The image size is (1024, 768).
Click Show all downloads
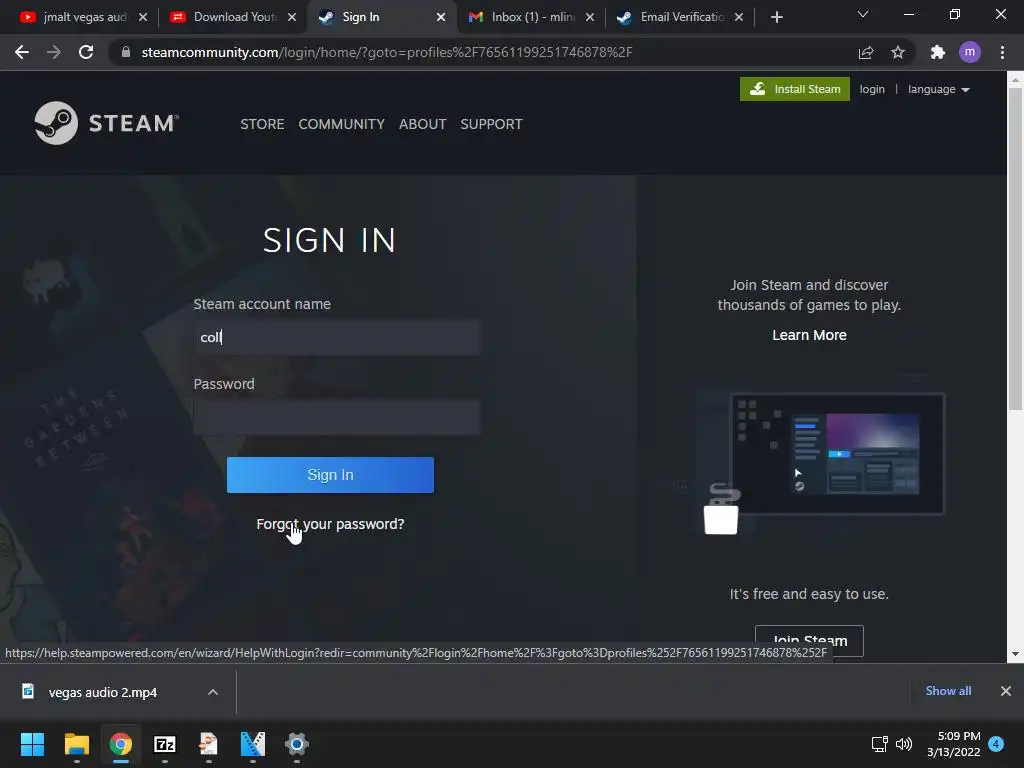[x=948, y=691]
